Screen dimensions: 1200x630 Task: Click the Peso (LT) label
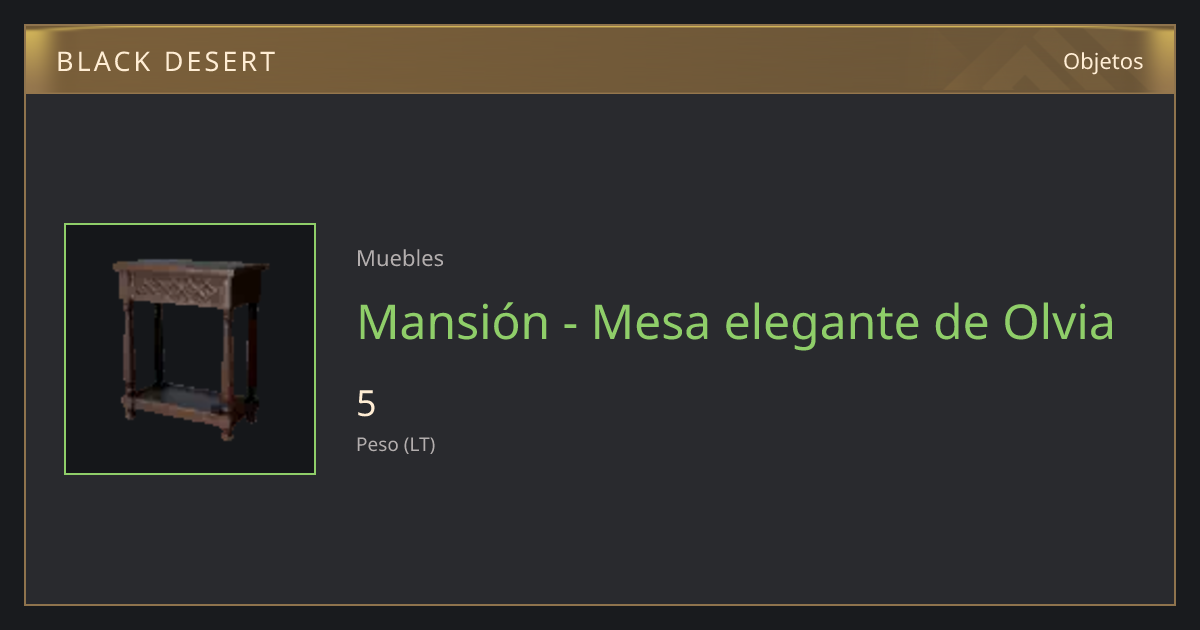pyautogui.click(x=396, y=445)
